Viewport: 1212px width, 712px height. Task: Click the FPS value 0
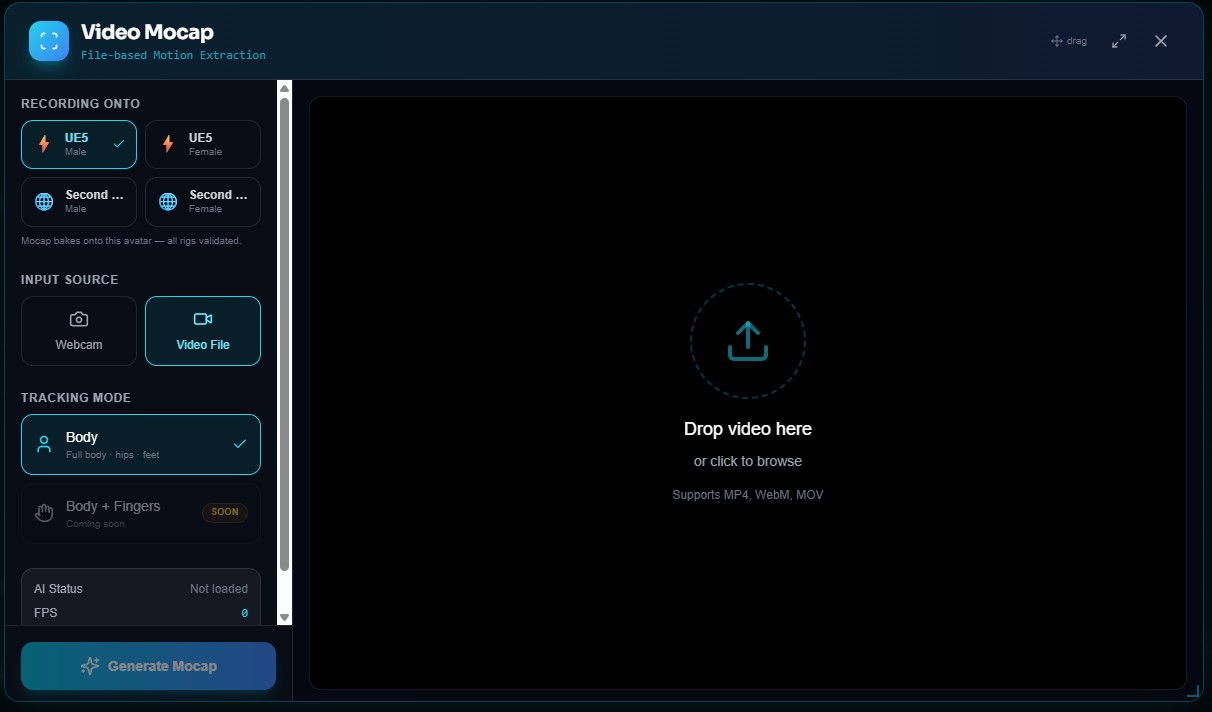point(244,613)
